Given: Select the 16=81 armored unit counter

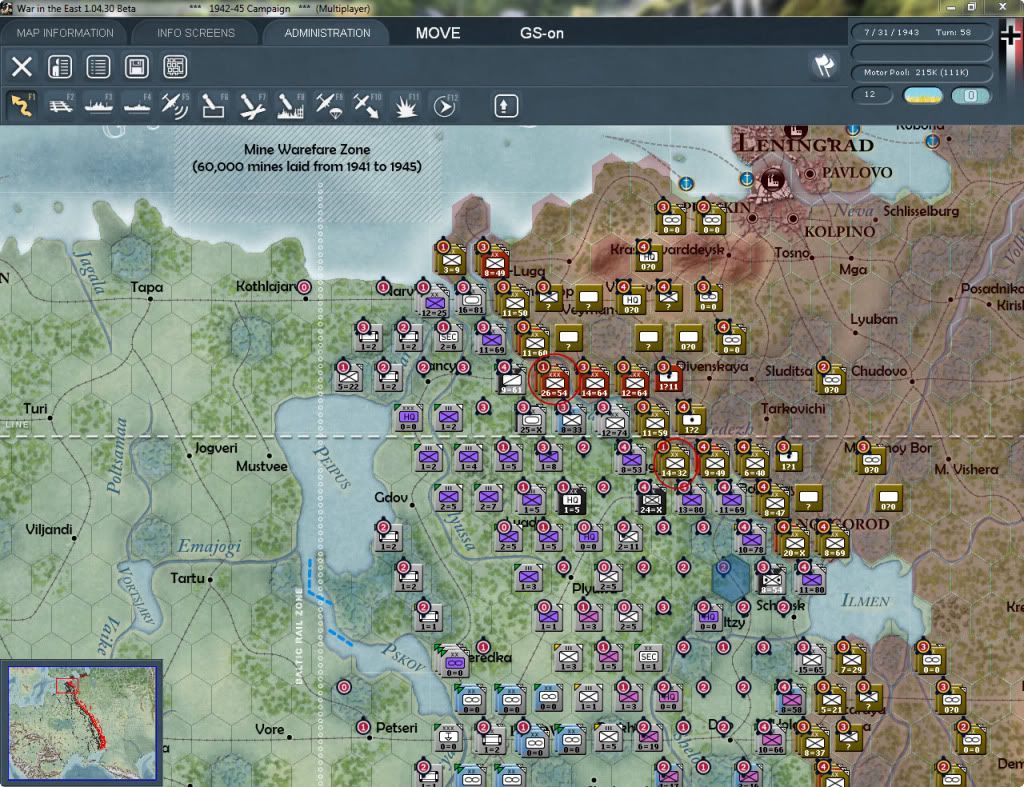Looking at the screenshot, I should point(471,300).
